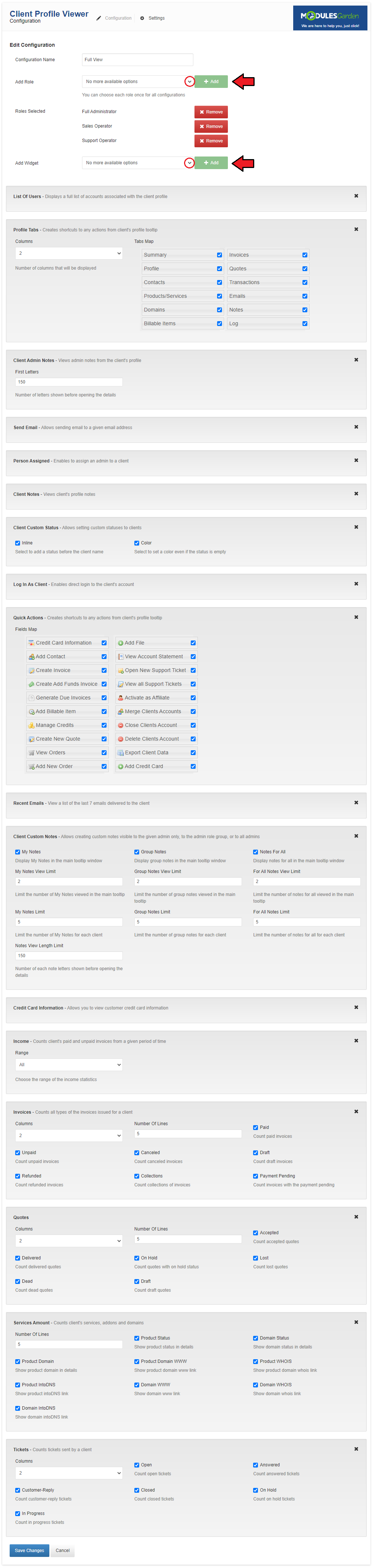Remove the Client Custom Notes widget
Screen dimensions: 373x1568
point(356,836)
